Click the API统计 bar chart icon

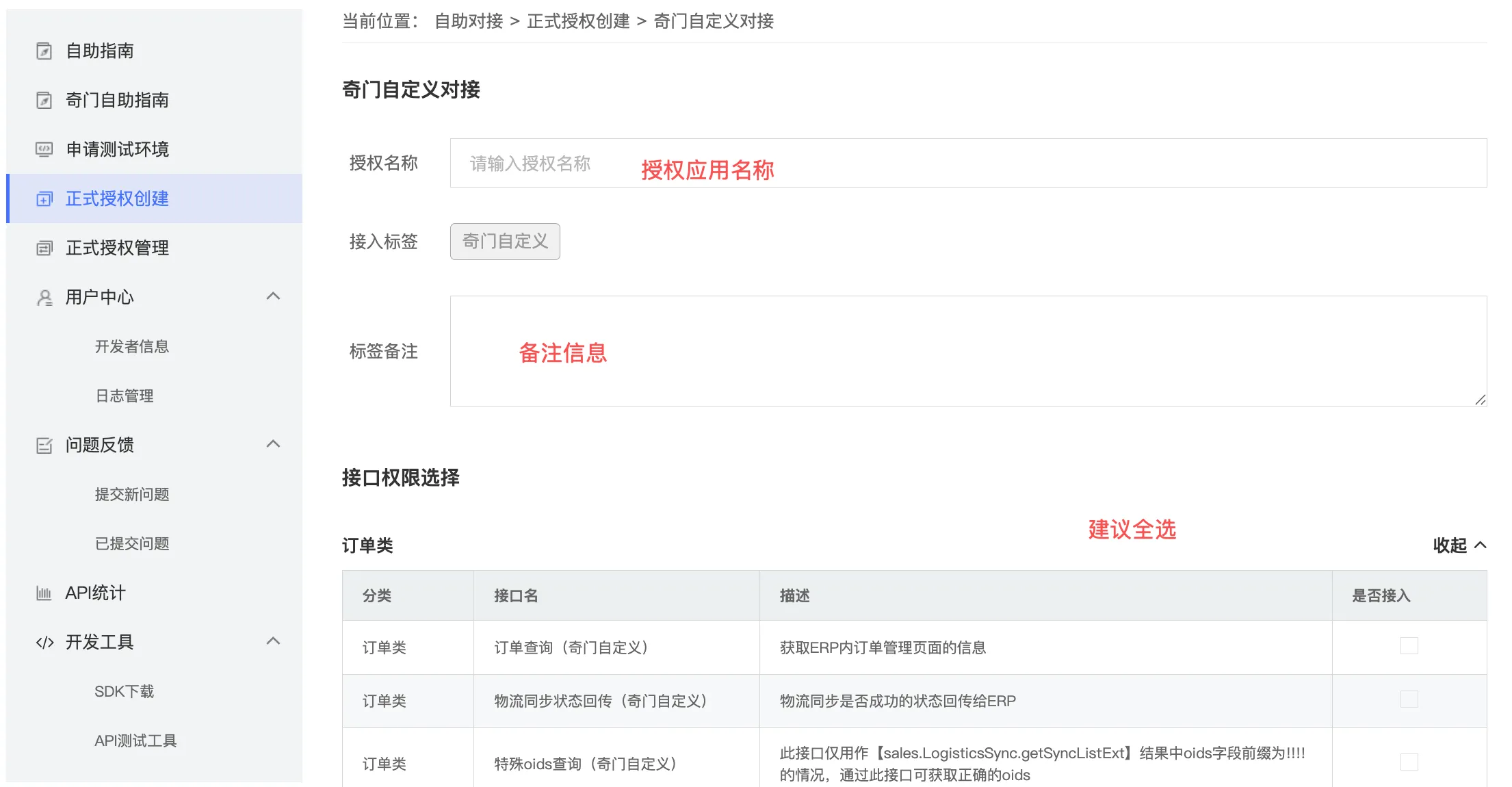pyautogui.click(x=44, y=593)
